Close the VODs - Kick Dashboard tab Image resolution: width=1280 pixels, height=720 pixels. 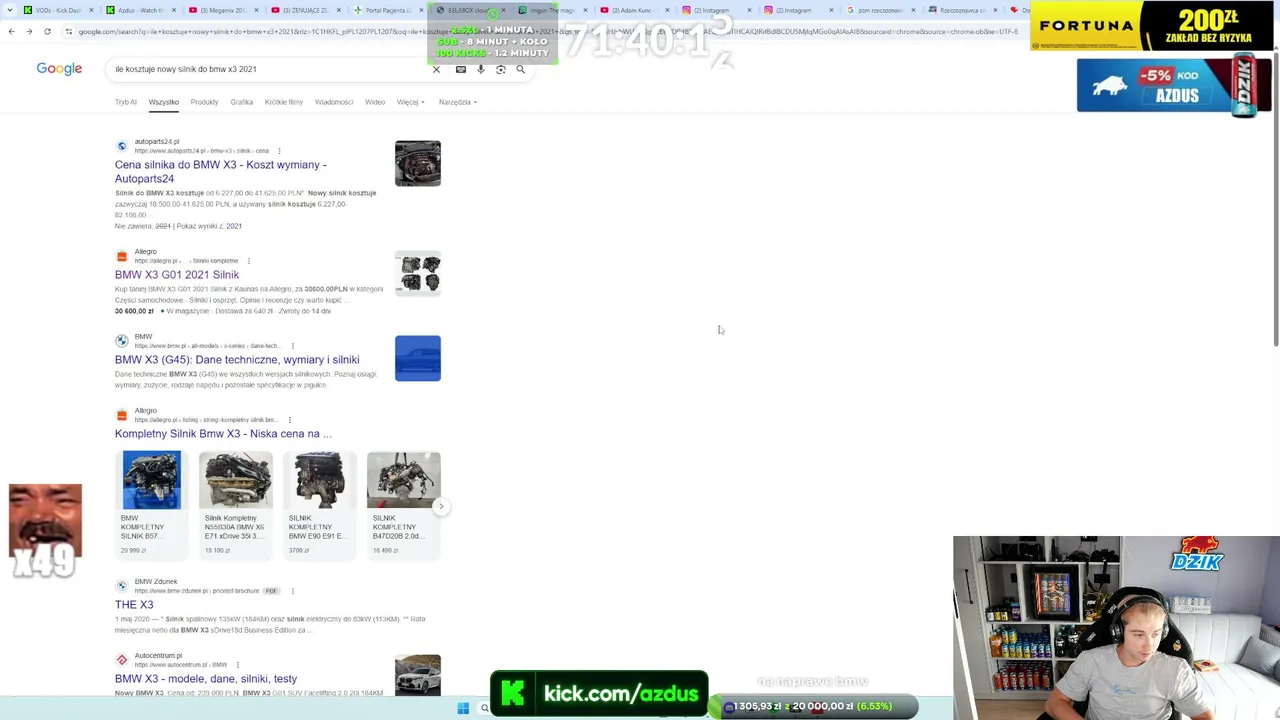91,10
